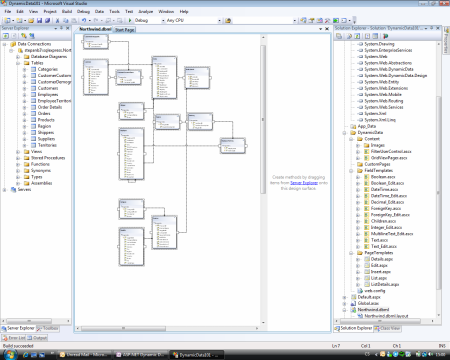The image size is (450, 360).
Task: Click the Save icon in toolbar
Action: (x=39, y=20)
